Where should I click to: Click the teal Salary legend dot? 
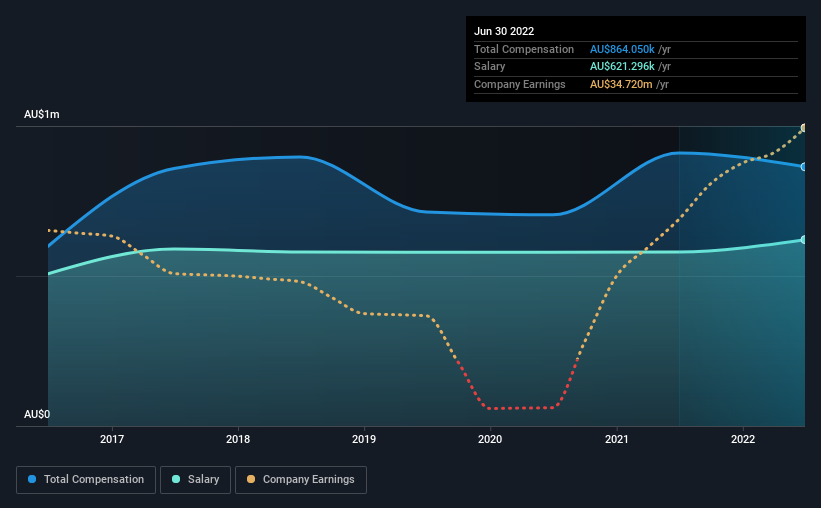click(176, 479)
